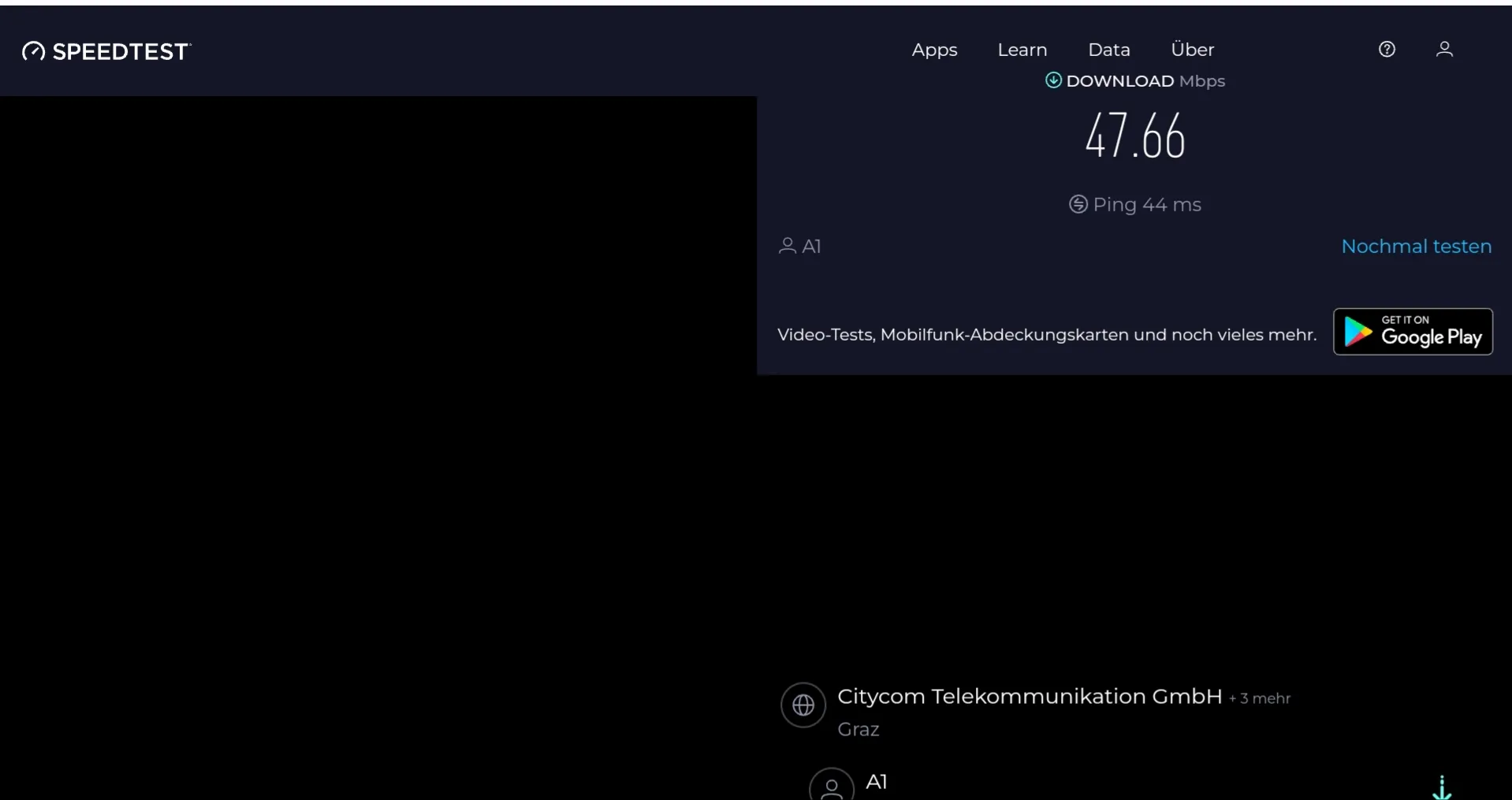Viewport: 1512px width, 800px height.
Task: Select Citycom Telekommunikation GmbH server name
Action: (x=1029, y=697)
